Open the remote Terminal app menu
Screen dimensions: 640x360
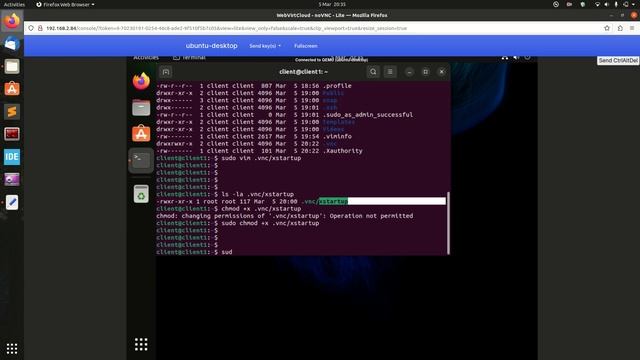click(x=189, y=58)
